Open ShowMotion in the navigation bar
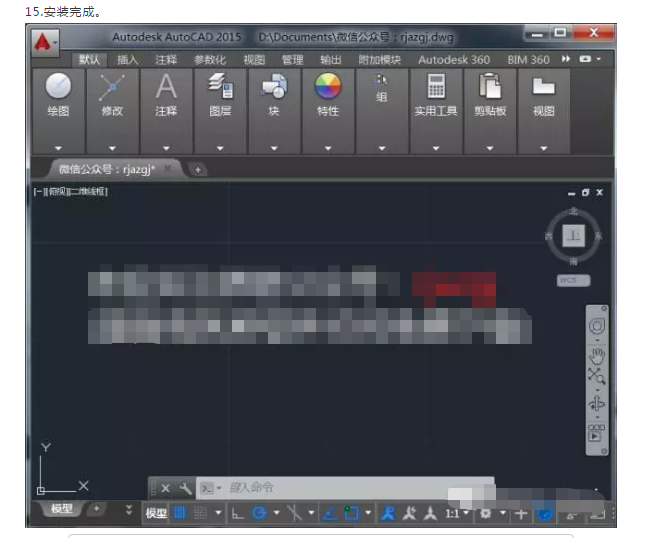This screenshot has width=662, height=538. pos(596,434)
